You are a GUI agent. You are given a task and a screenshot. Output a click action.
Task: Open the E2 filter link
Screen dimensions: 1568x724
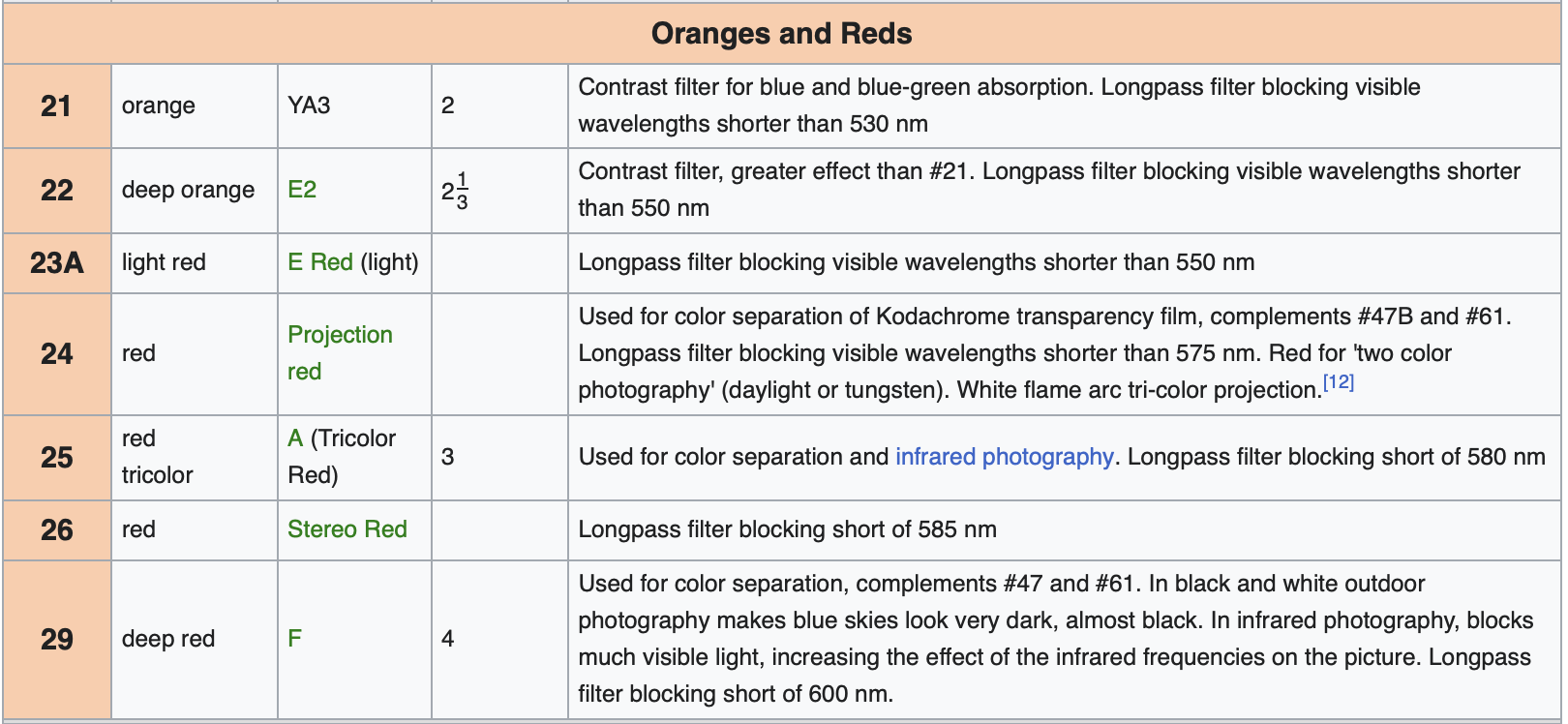[302, 190]
